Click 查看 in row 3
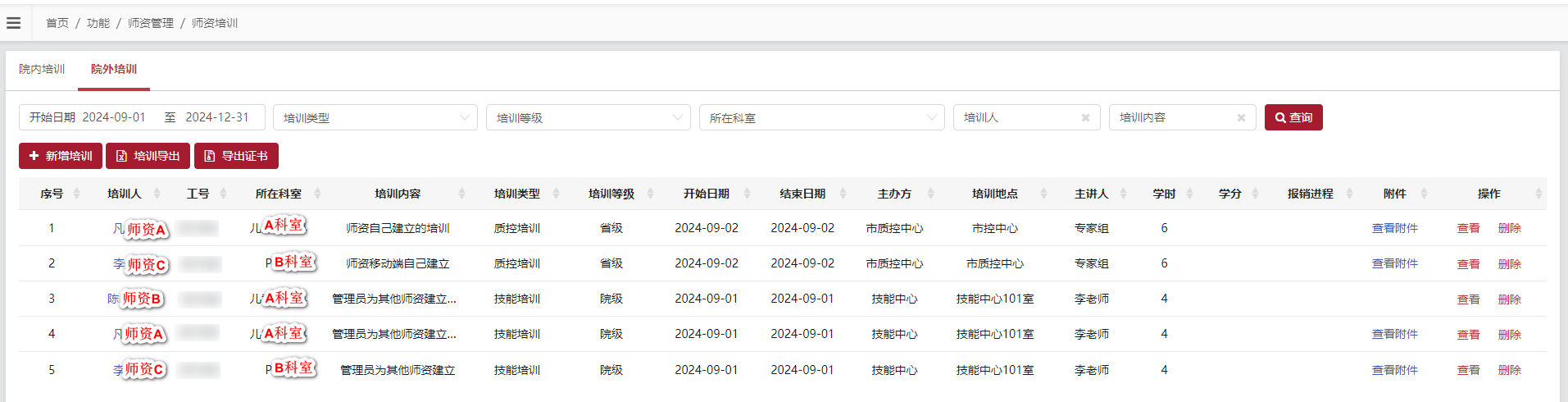The height and width of the screenshot is (402, 1568). click(x=1468, y=299)
